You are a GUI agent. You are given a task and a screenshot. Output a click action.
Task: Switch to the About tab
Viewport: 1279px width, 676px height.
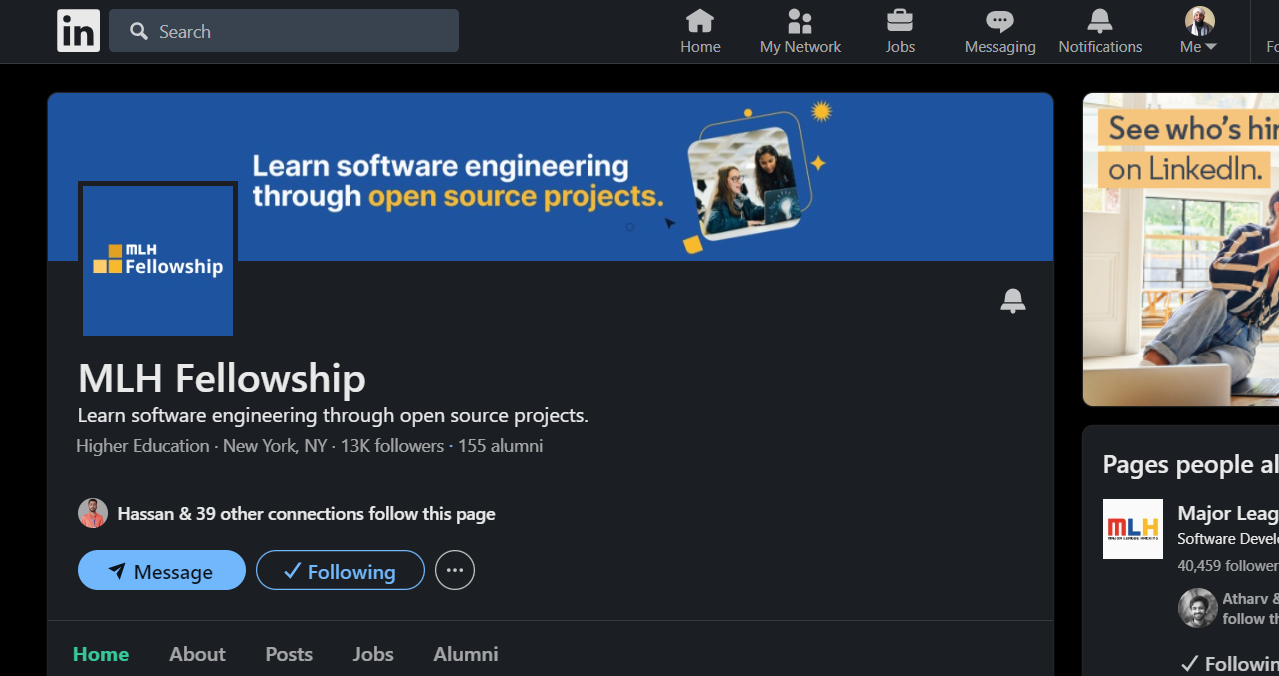[197, 653]
